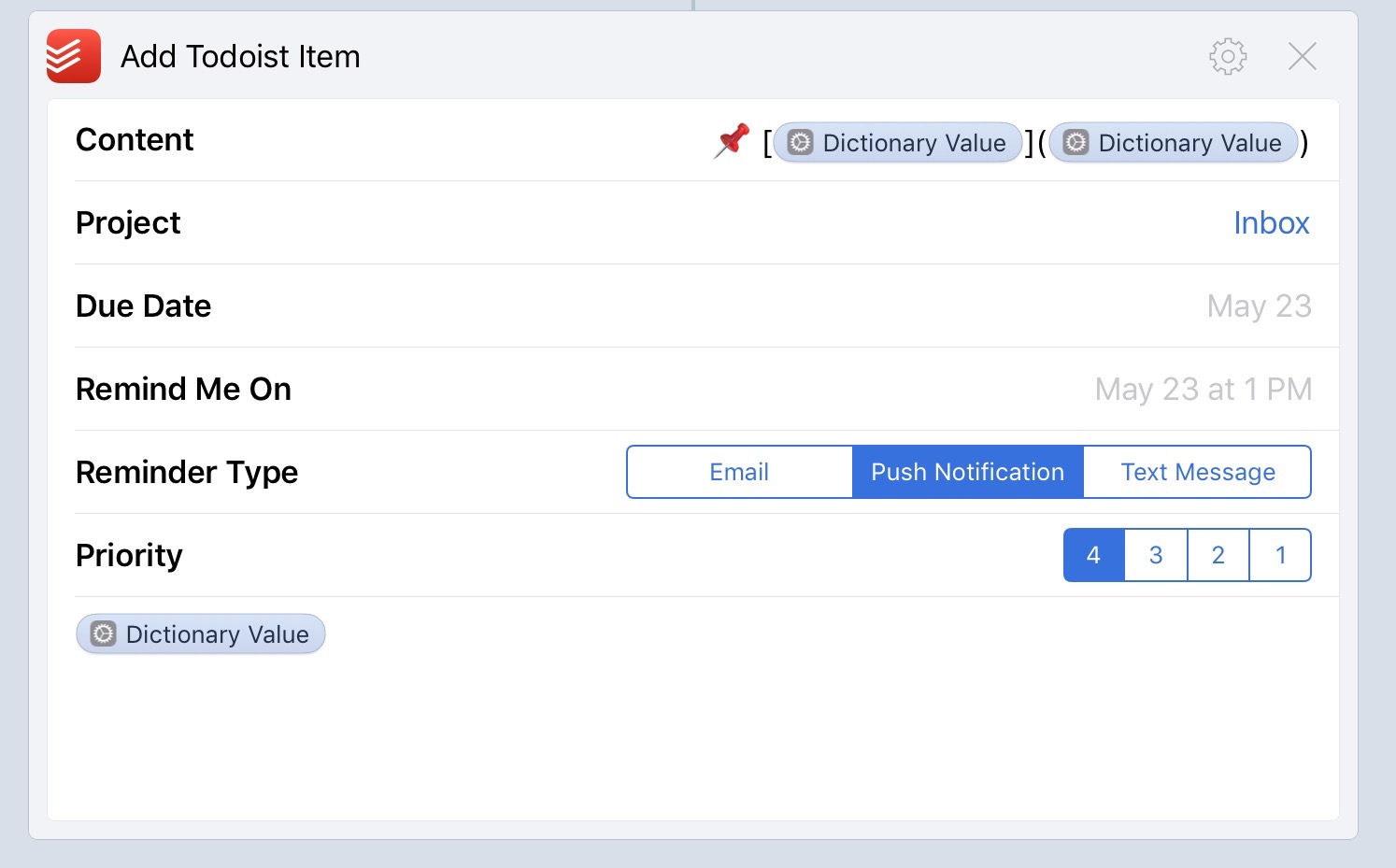This screenshot has height=868, width=1396.
Task: Set Reminder Type to Email
Action: tap(739, 472)
